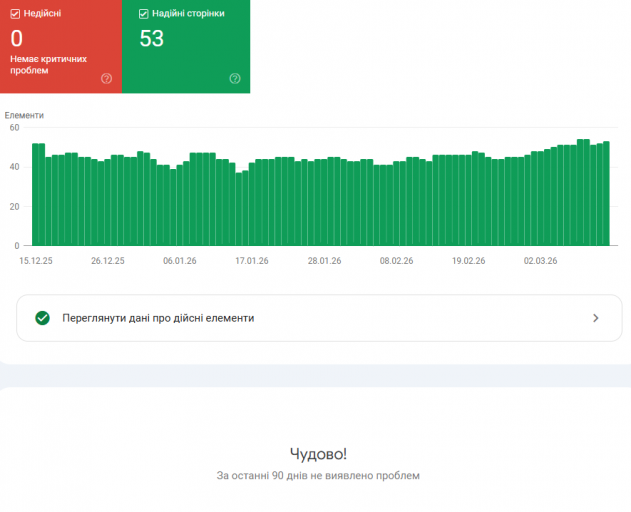The image size is (631, 512).
Task: Click the Чудово! heading
Action: click(x=318, y=454)
